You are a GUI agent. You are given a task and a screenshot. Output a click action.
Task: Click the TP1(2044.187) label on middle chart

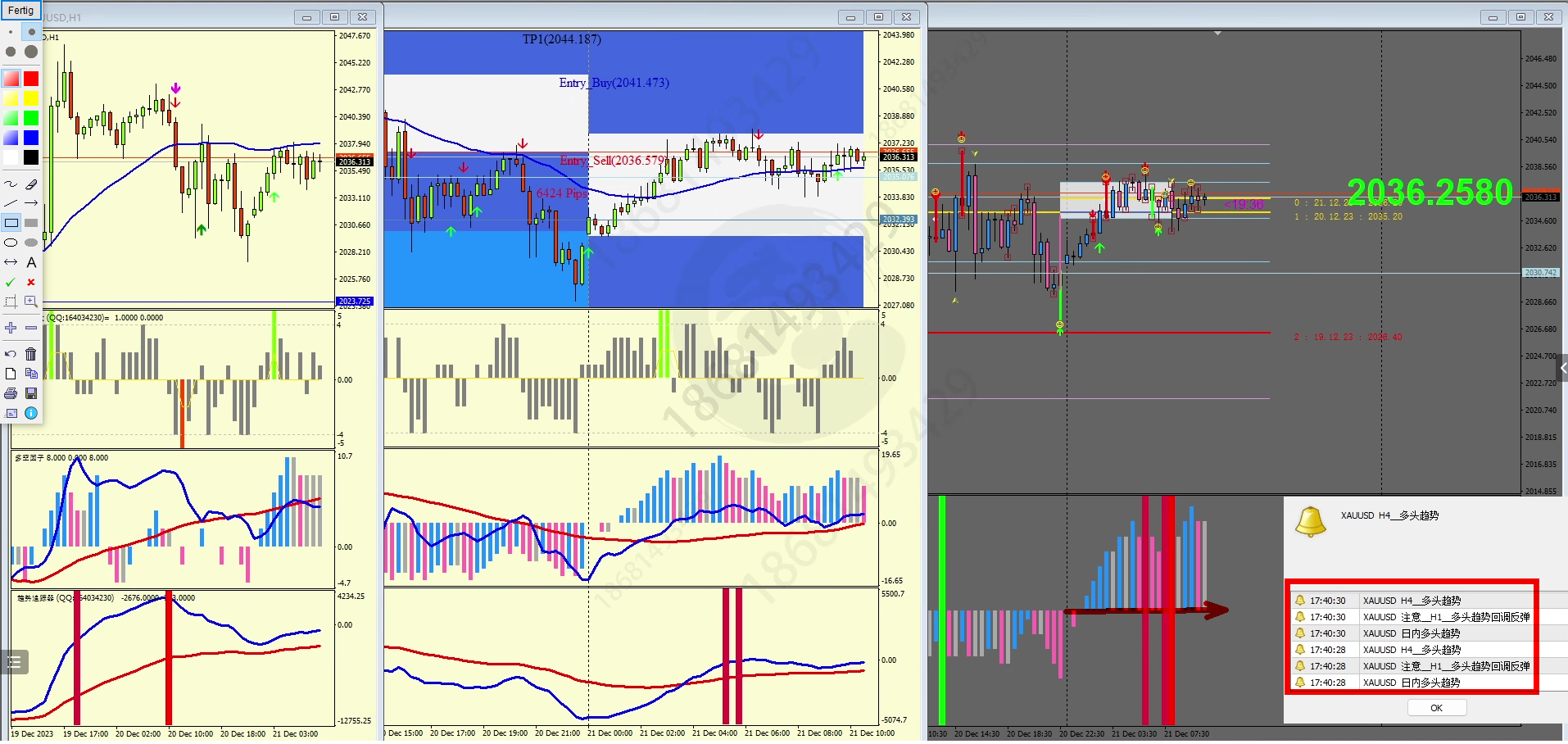coord(562,39)
